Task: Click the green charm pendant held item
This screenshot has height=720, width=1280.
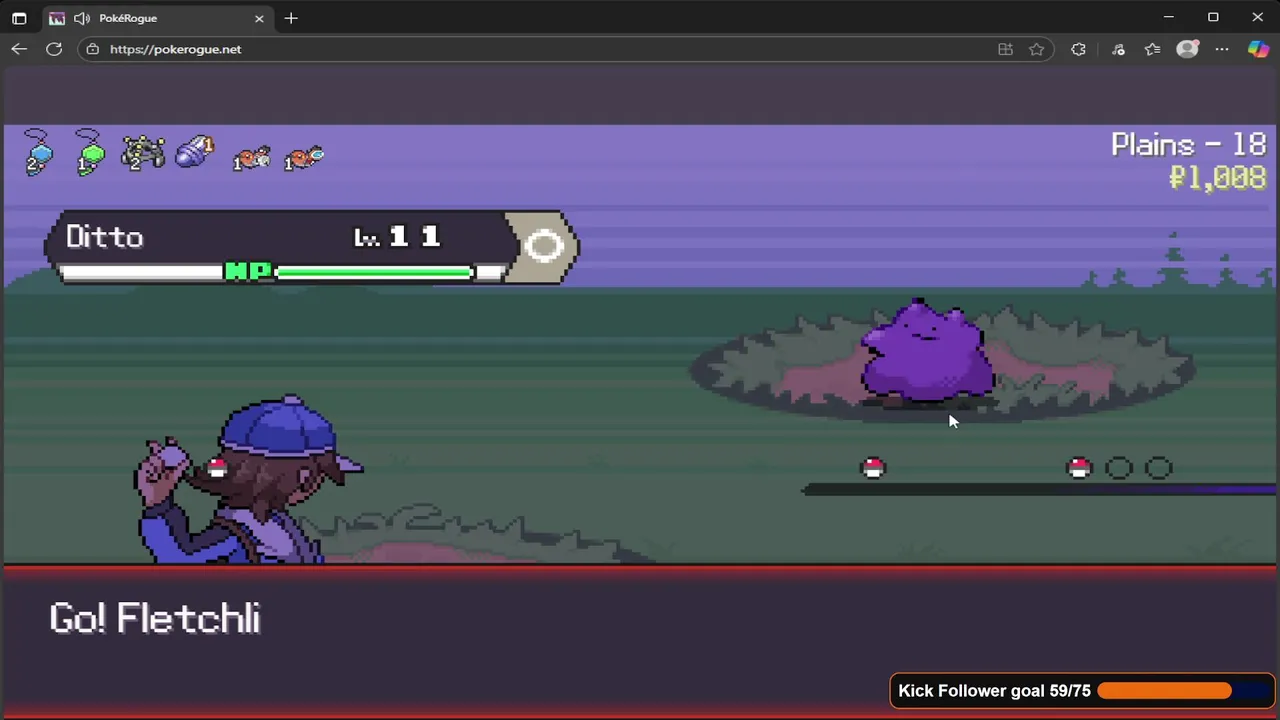Action: click(x=90, y=153)
